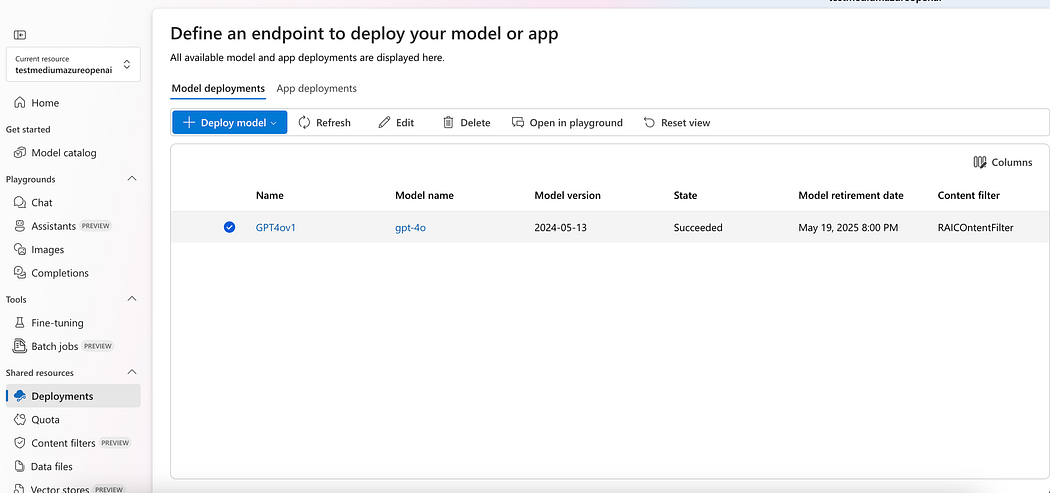Viewport: 1050px width, 493px height.
Task: Click the Completions icon
Action: point(19,273)
